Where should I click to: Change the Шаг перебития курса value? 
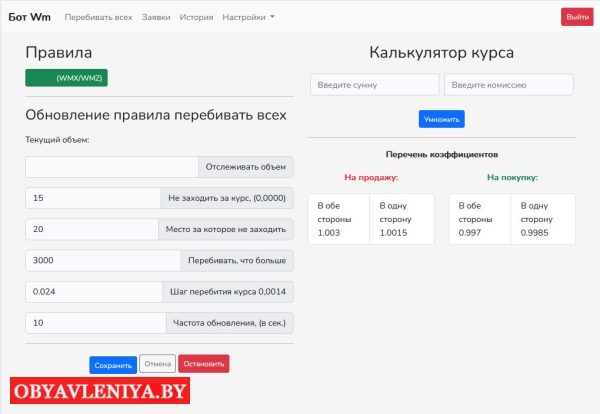coord(94,292)
